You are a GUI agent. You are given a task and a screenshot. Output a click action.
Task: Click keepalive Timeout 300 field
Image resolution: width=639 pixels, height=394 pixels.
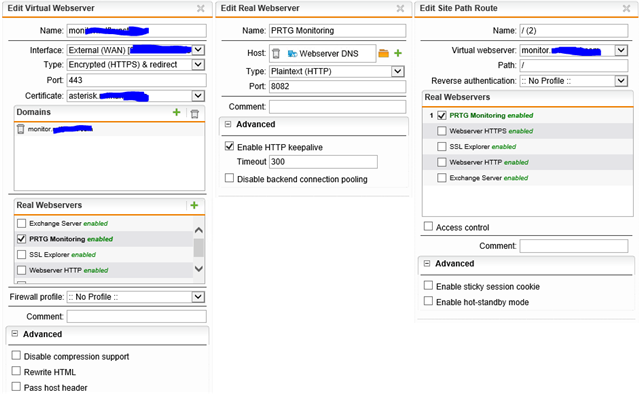323,162
